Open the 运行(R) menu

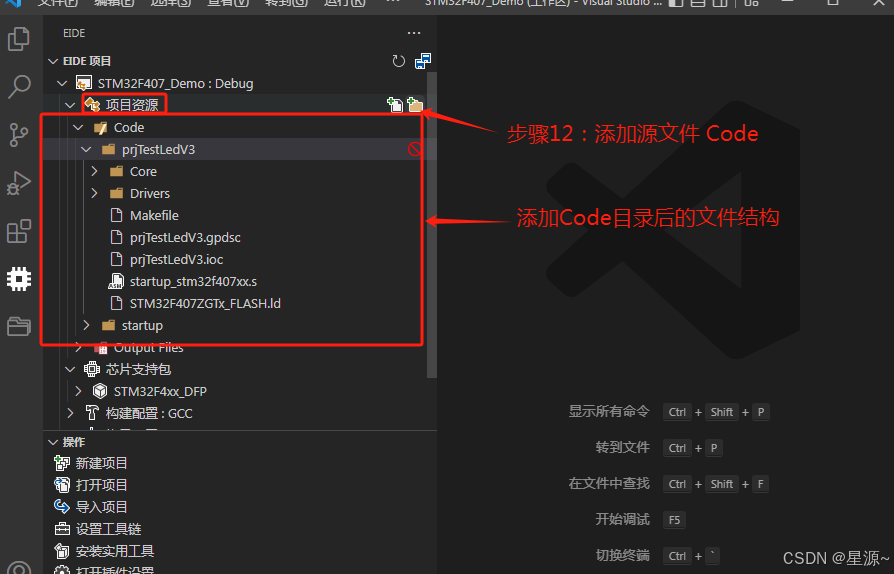click(x=344, y=3)
